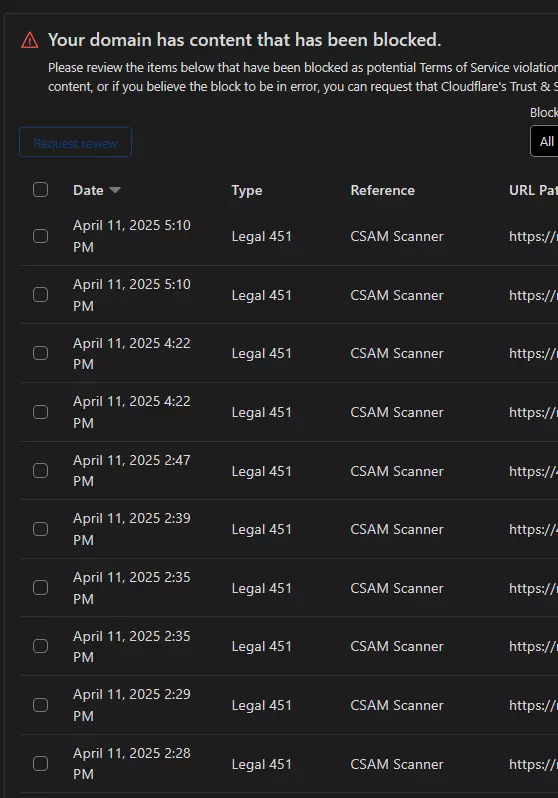Screen dimensions: 558x798
Task: Open the URL link in the 2:39 PM row
Action: [533, 529]
